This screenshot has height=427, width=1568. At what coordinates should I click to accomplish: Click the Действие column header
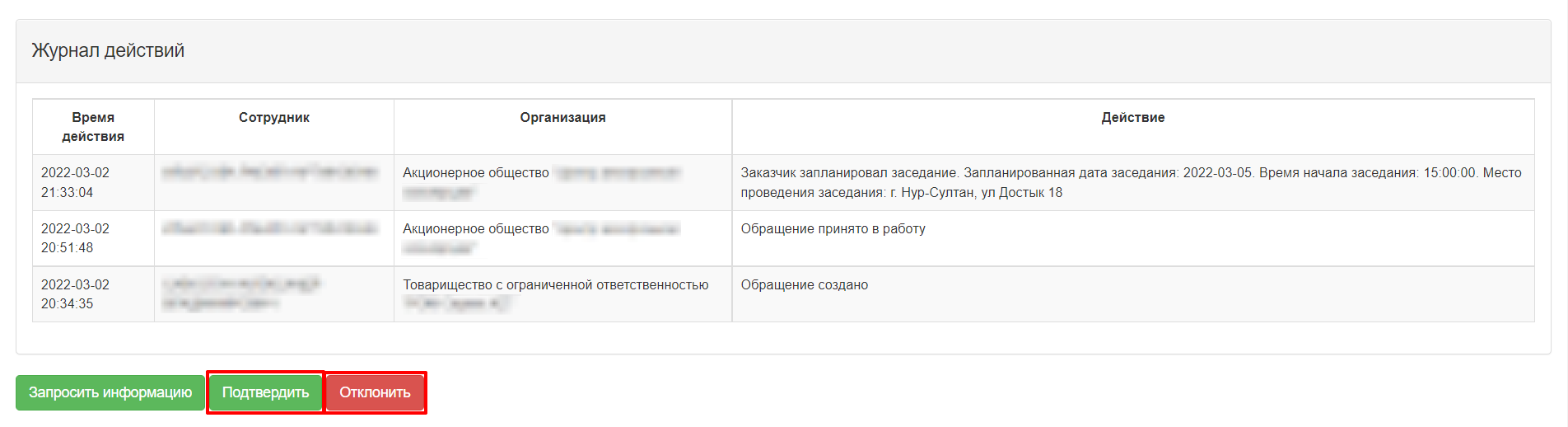pos(1133,118)
